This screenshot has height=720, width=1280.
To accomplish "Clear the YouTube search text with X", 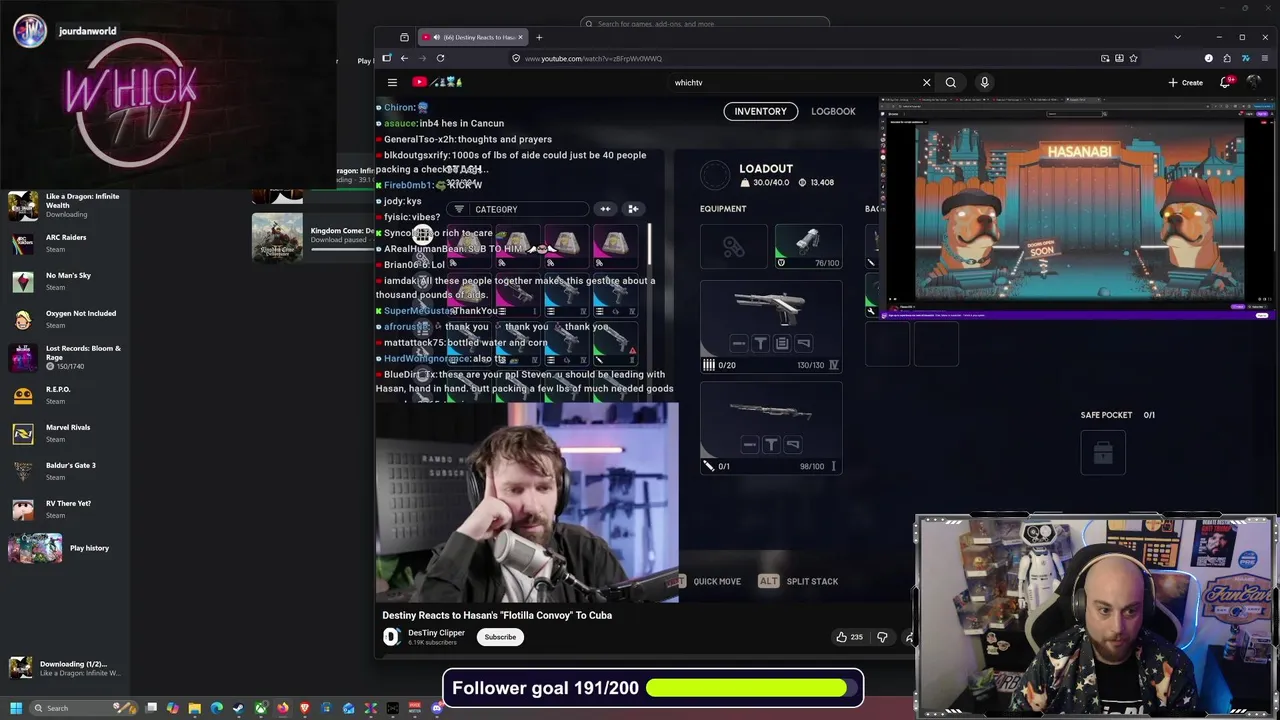I will click(926, 82).
